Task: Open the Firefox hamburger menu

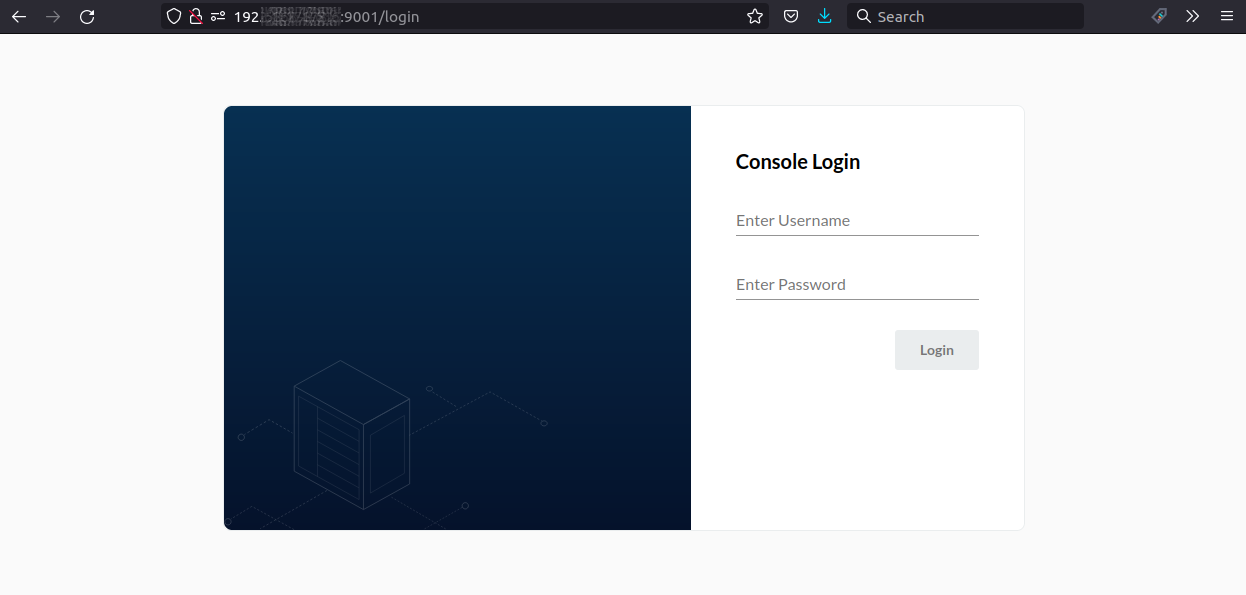Action: pos(1227,16)
